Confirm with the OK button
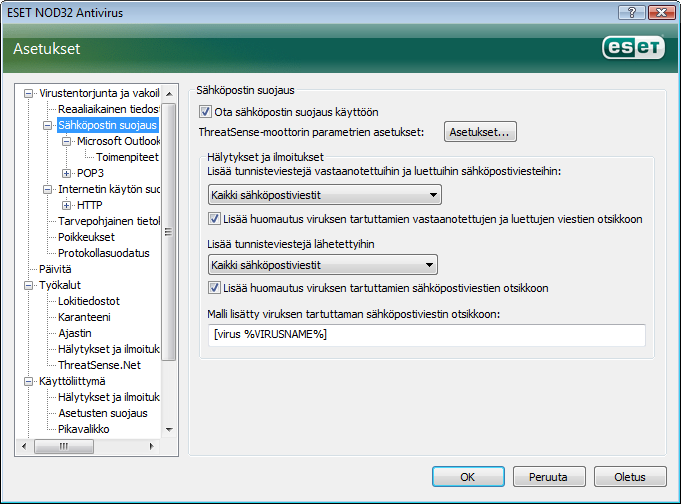The image size is (681, 504). coord(468,477)
